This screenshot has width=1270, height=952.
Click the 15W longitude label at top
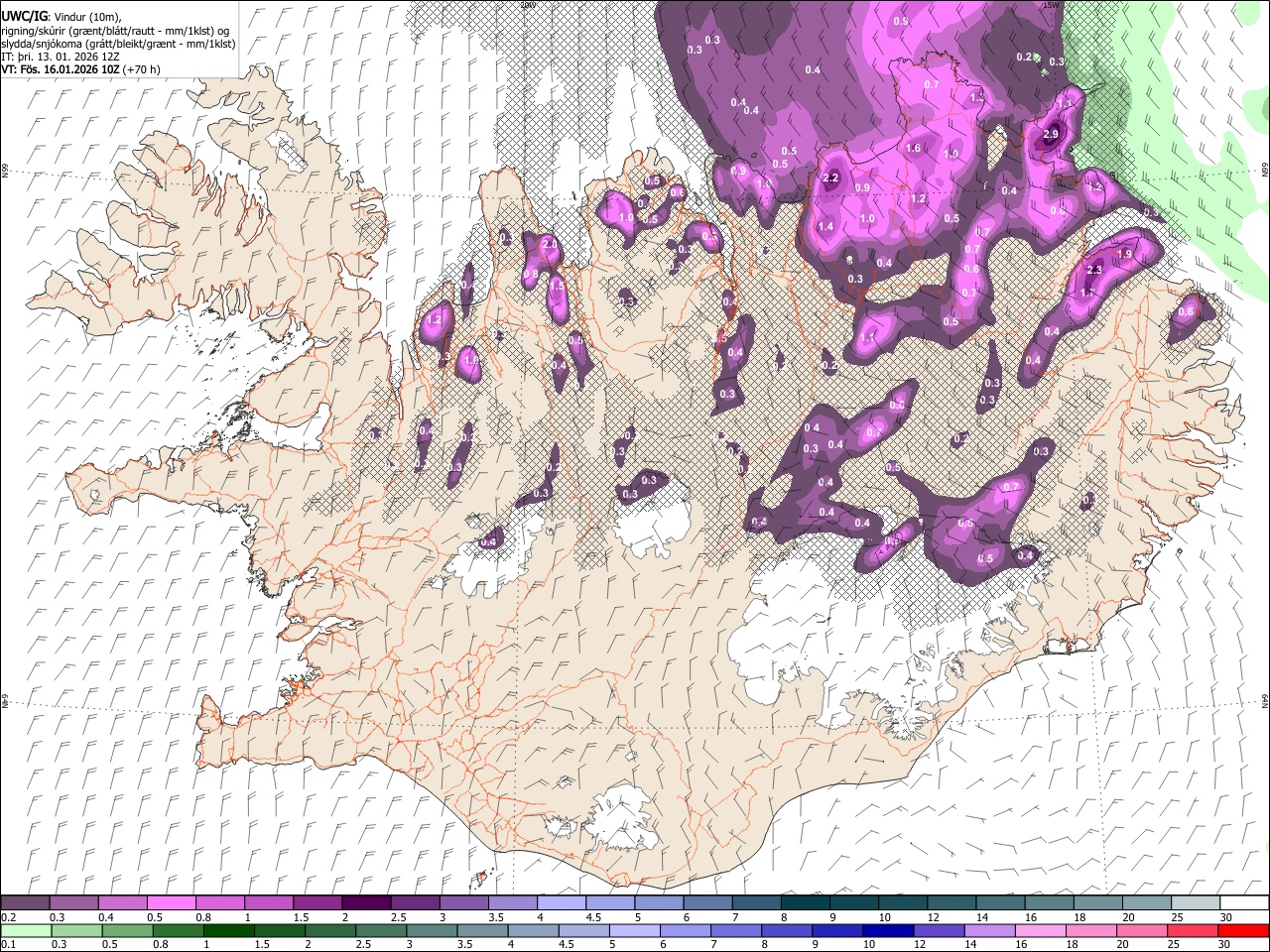point(1051,5)
